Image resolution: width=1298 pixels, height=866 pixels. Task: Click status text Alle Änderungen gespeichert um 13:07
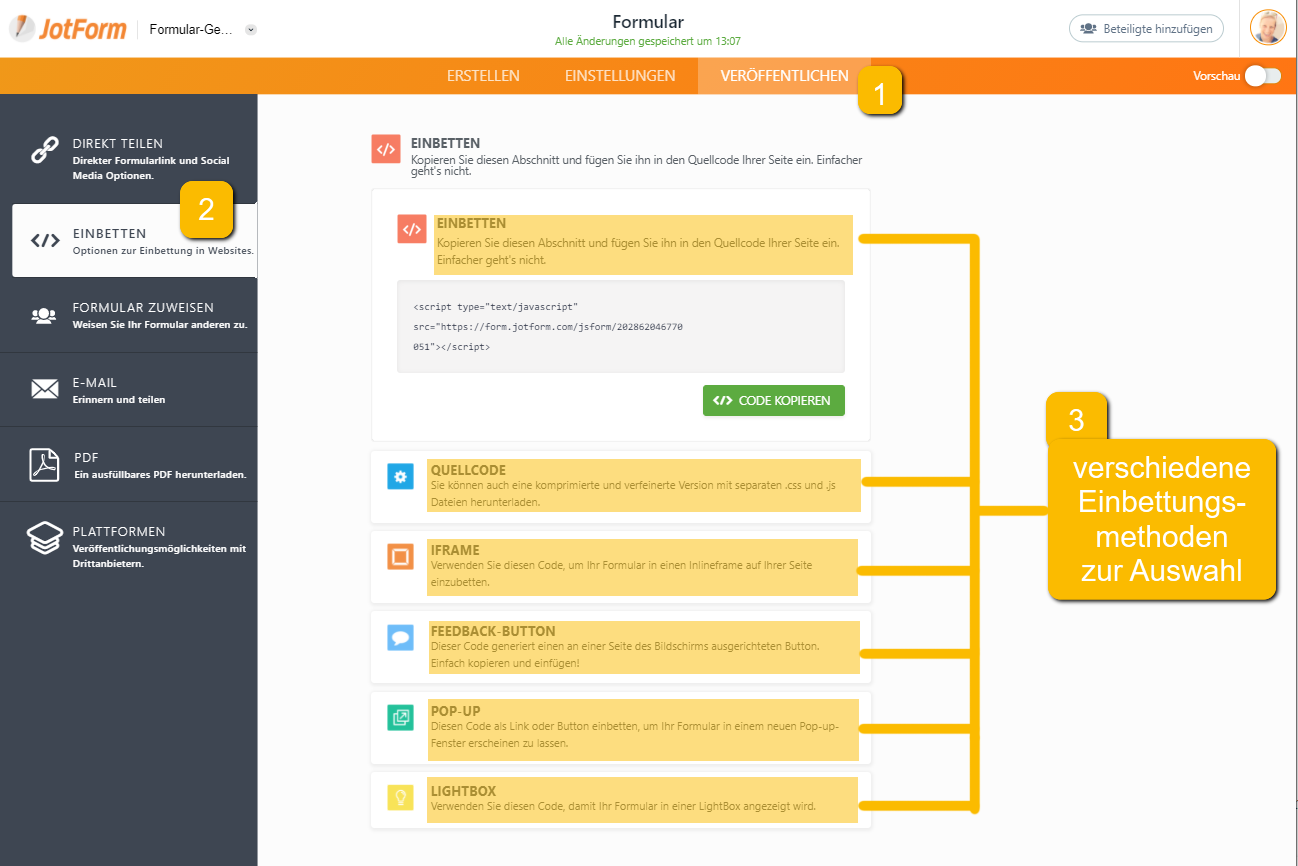coord(648,42)
